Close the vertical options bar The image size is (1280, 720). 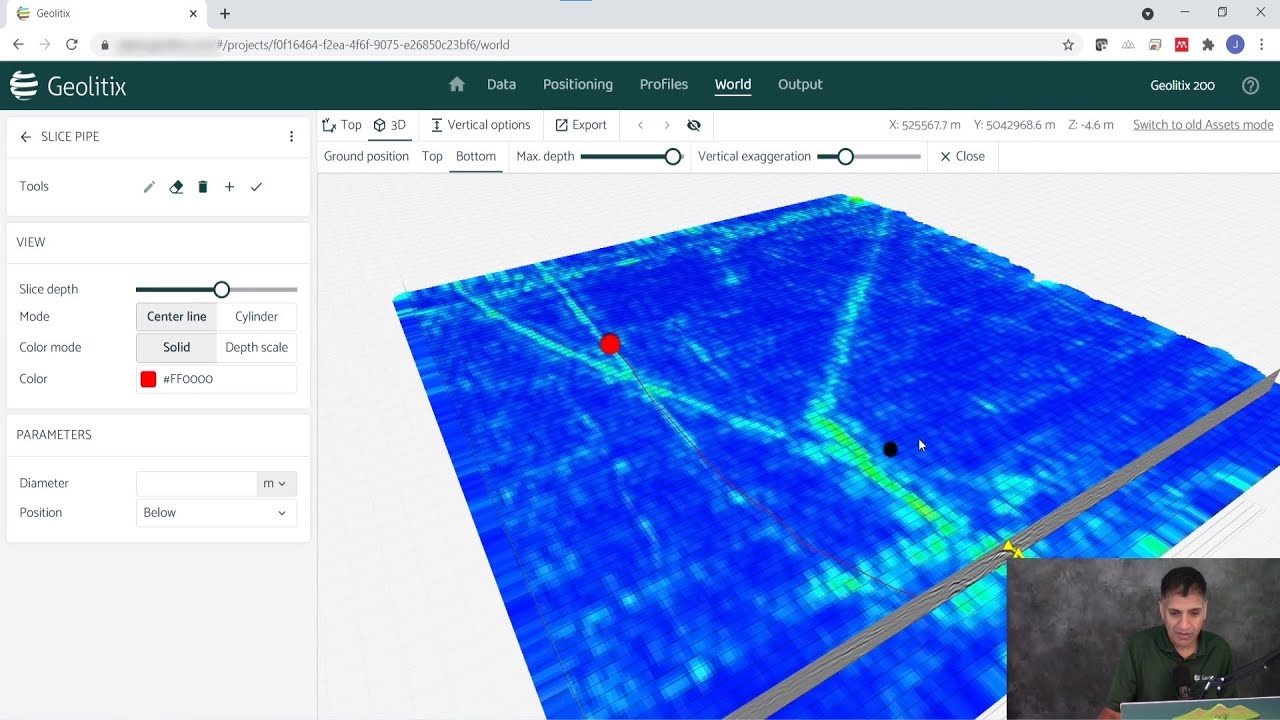pos(962,157)
